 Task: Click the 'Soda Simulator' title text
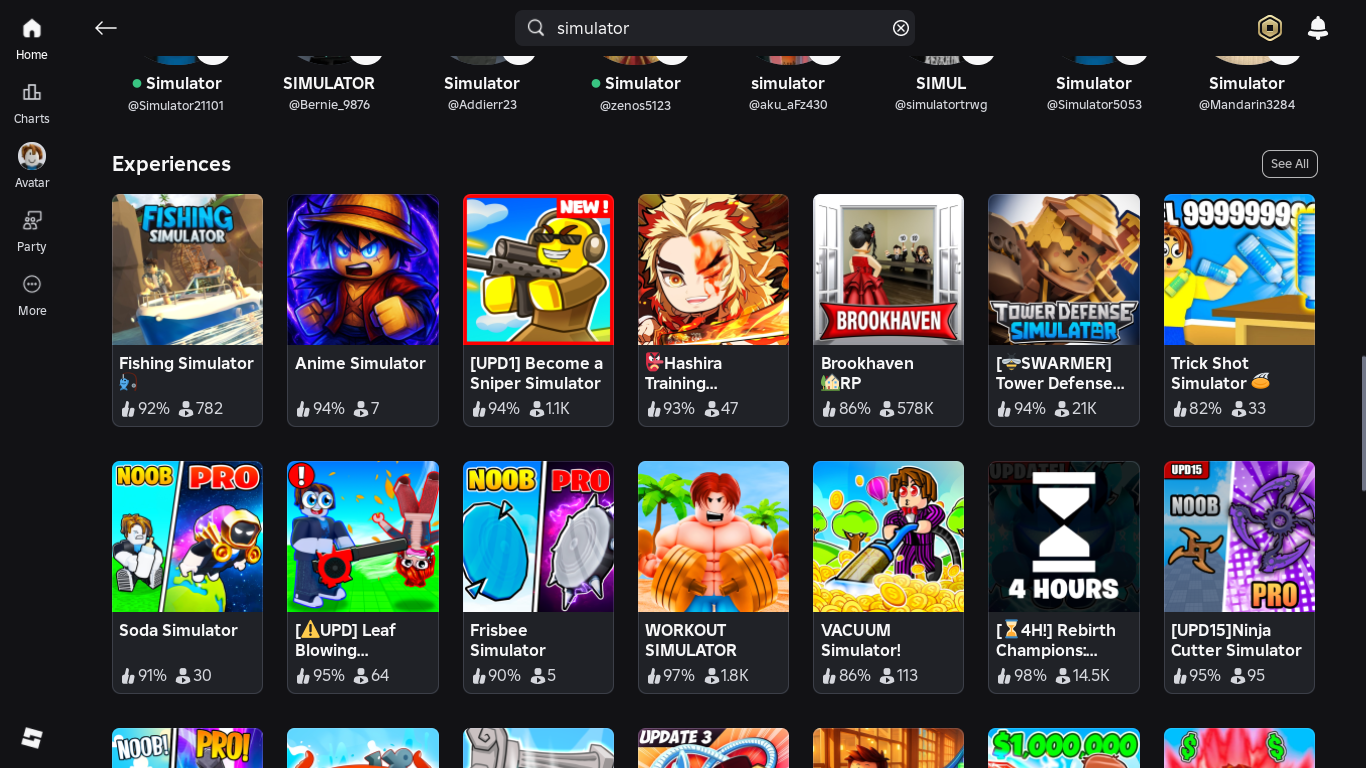pos(178,631)
